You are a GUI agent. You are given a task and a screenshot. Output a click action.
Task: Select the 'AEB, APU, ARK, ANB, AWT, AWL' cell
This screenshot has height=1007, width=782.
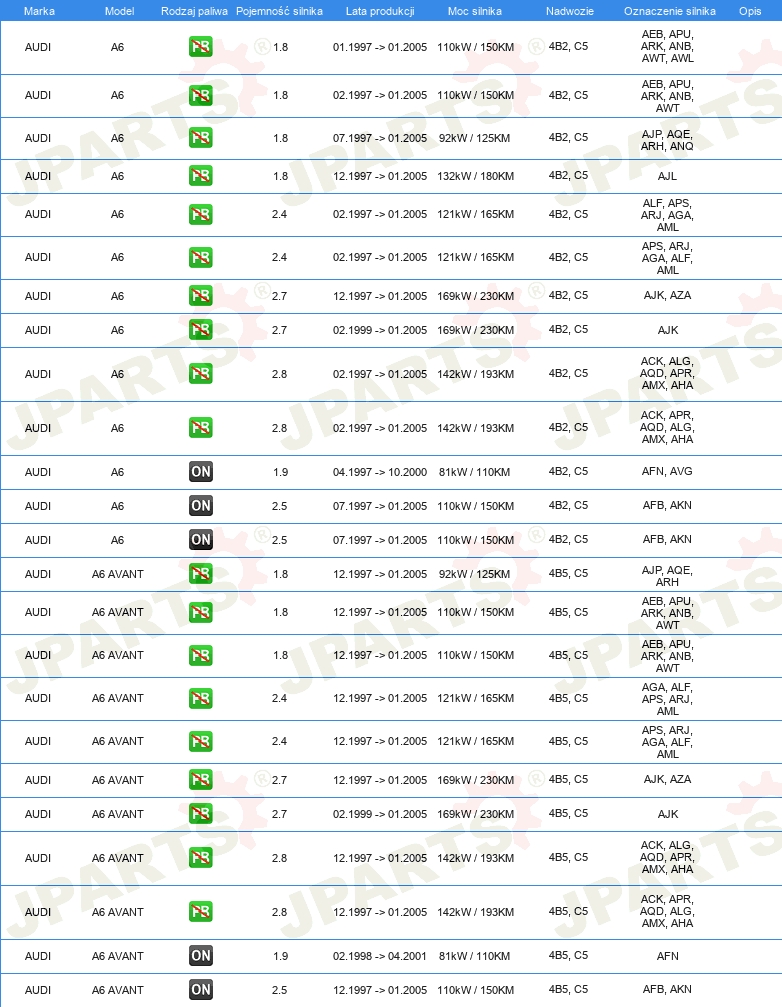pyautogui.click(x=668, y=46)
